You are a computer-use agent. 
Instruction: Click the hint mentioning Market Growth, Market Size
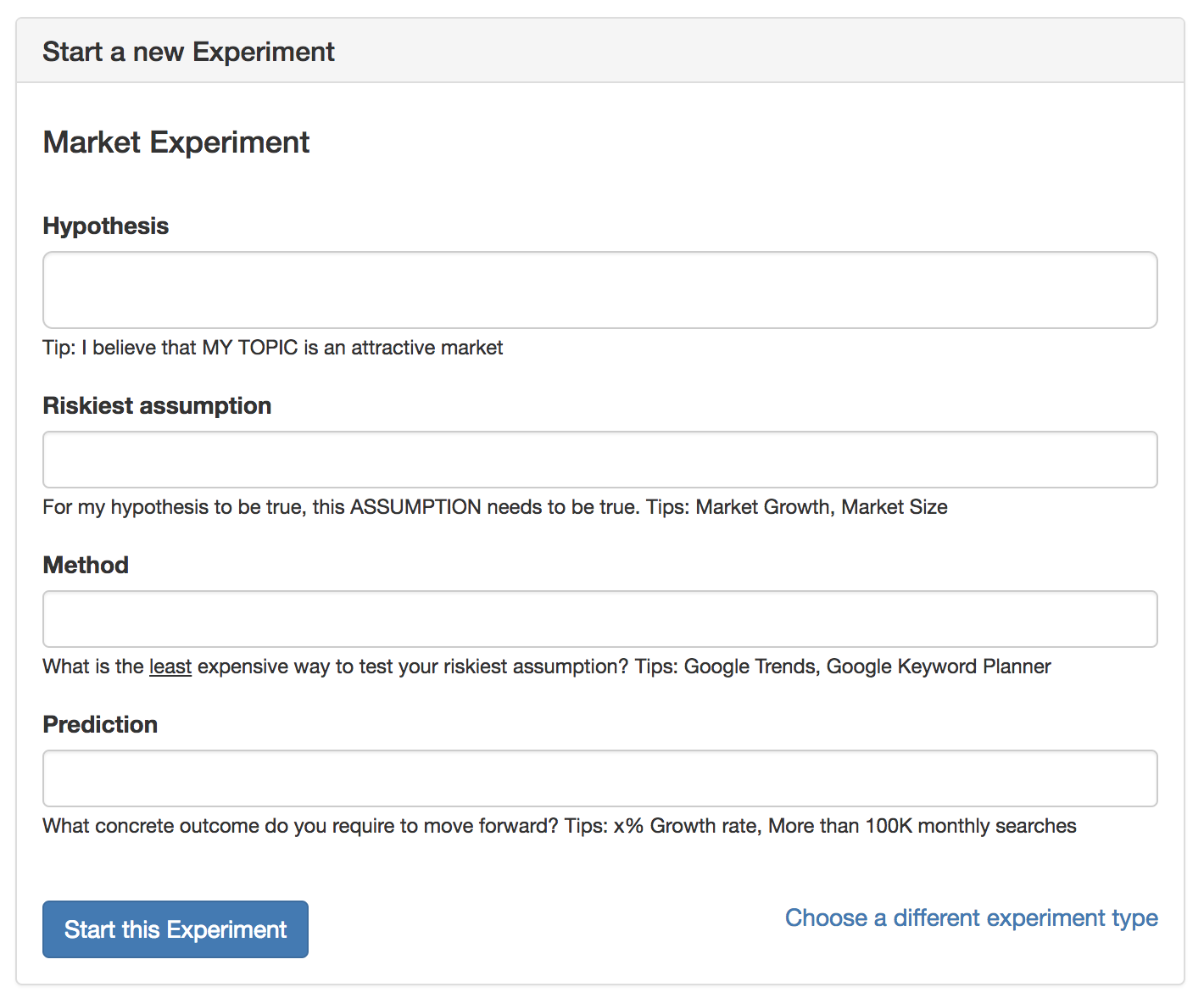point(495,507)
